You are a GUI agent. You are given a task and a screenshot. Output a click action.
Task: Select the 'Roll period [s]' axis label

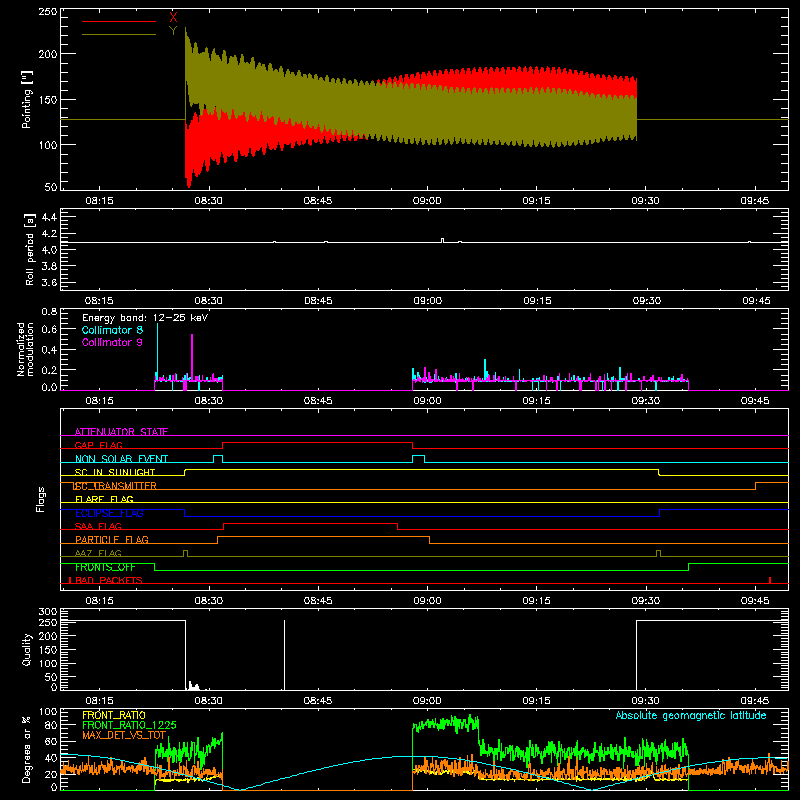[x=29, y=249]
